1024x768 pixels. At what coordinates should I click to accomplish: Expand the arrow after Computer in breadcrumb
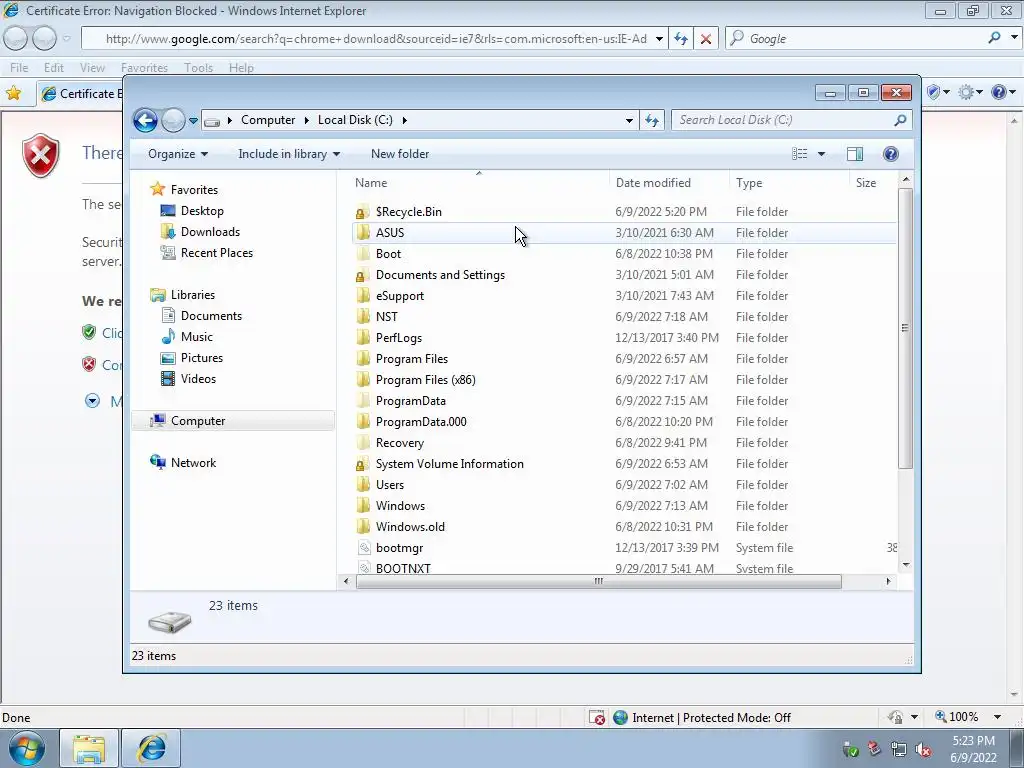(x=306, y=120)
